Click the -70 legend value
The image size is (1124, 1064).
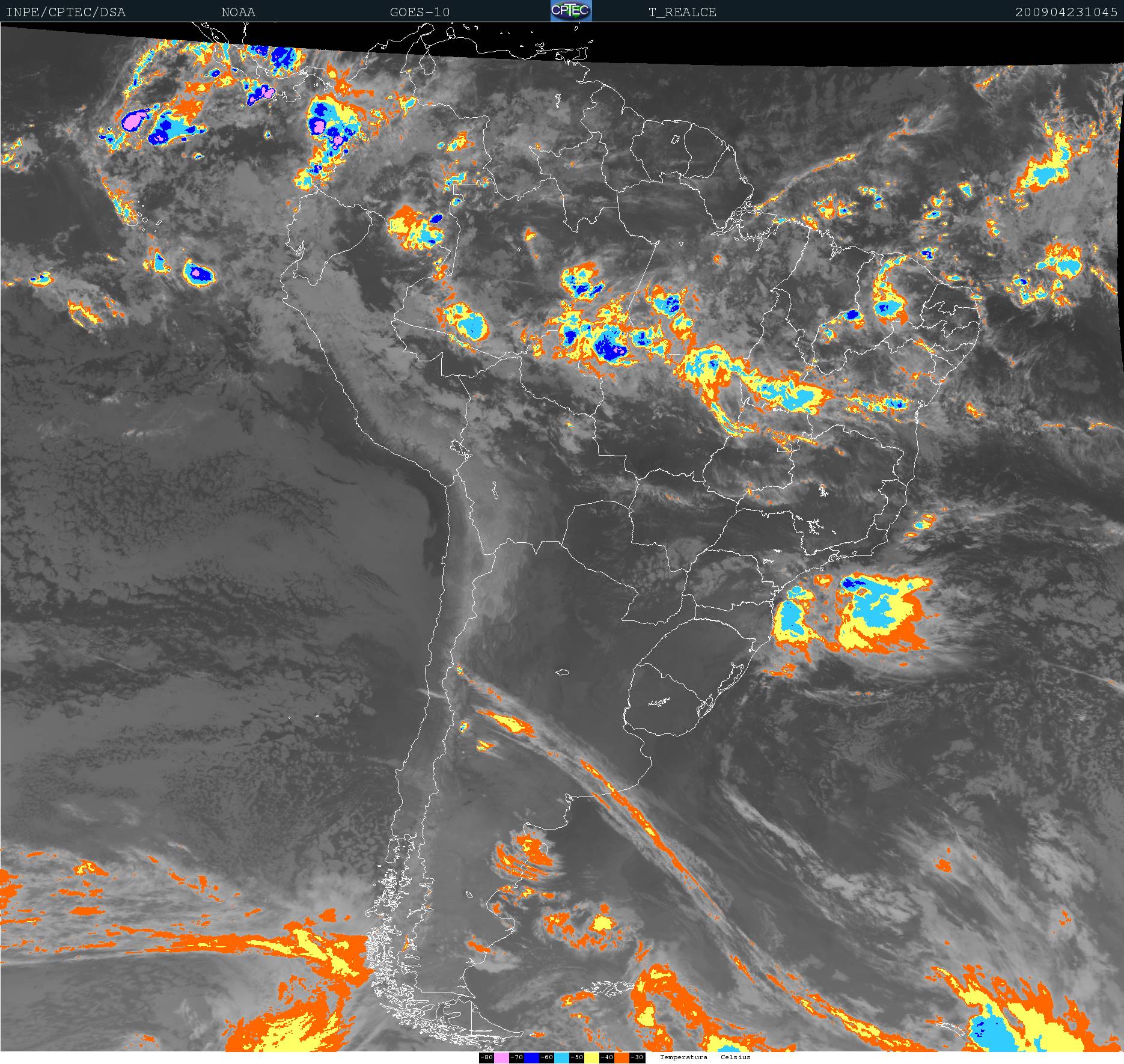coord(516,1057)
